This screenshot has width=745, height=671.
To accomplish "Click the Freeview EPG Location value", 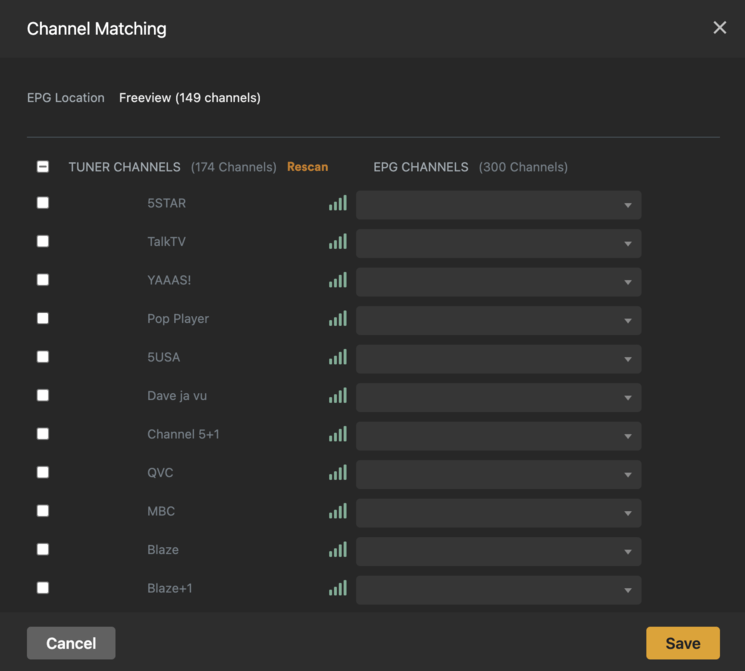I will pos(189,98).
